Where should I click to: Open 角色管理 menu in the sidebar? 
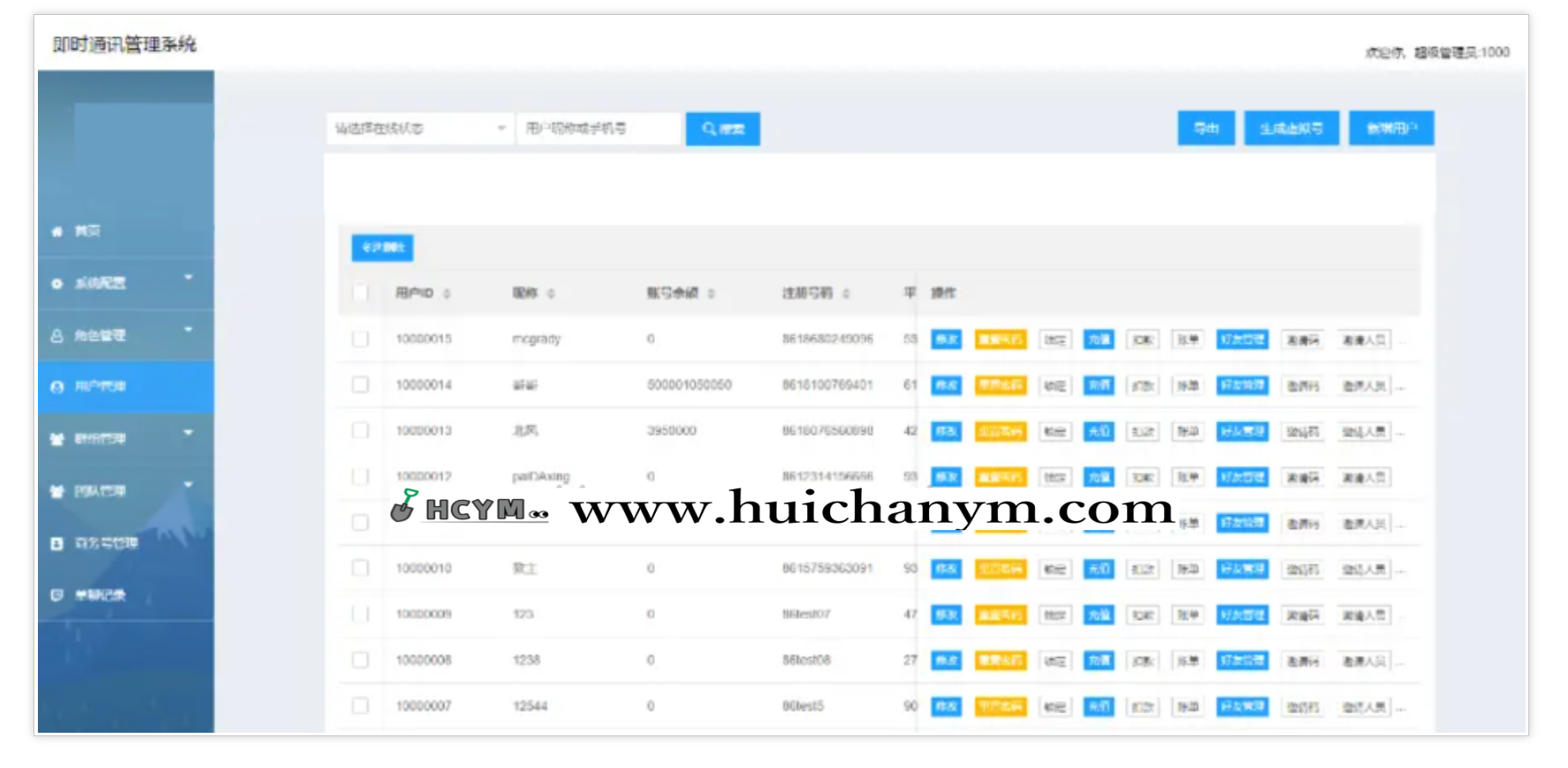point(126,336)
